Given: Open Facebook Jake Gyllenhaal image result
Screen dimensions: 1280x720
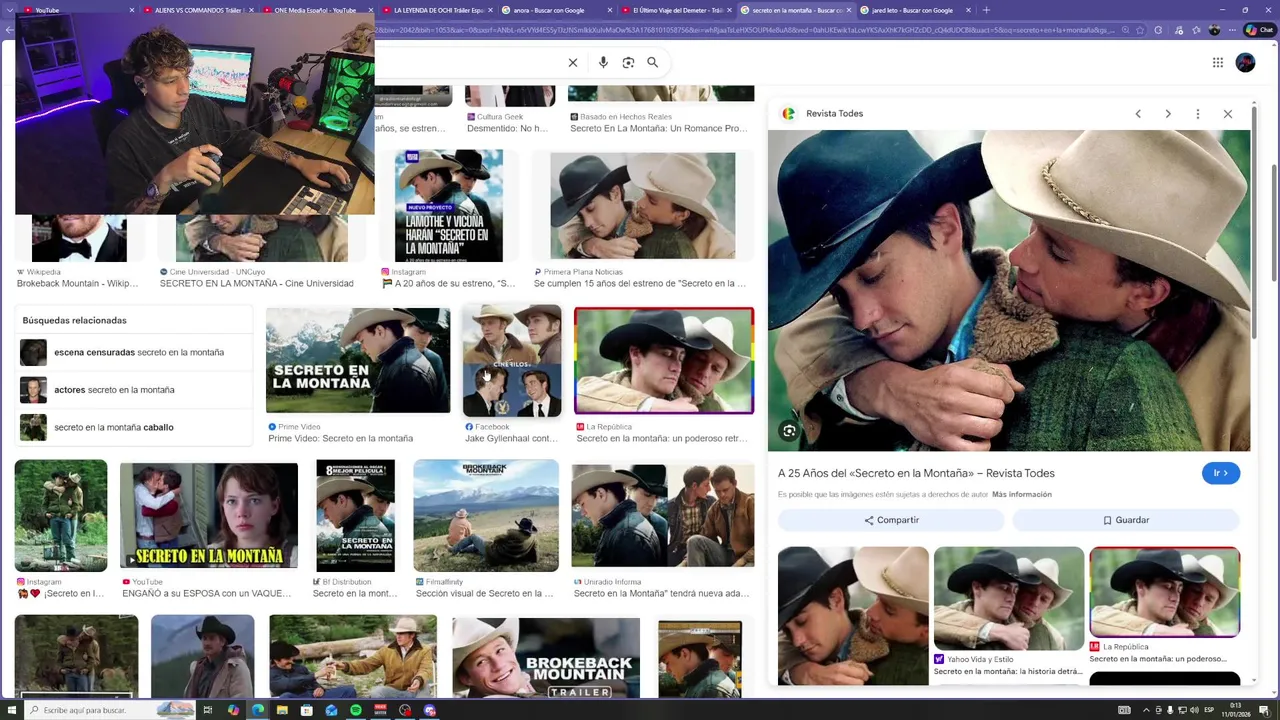Looking at the screenshot, I should coord(512,361).
